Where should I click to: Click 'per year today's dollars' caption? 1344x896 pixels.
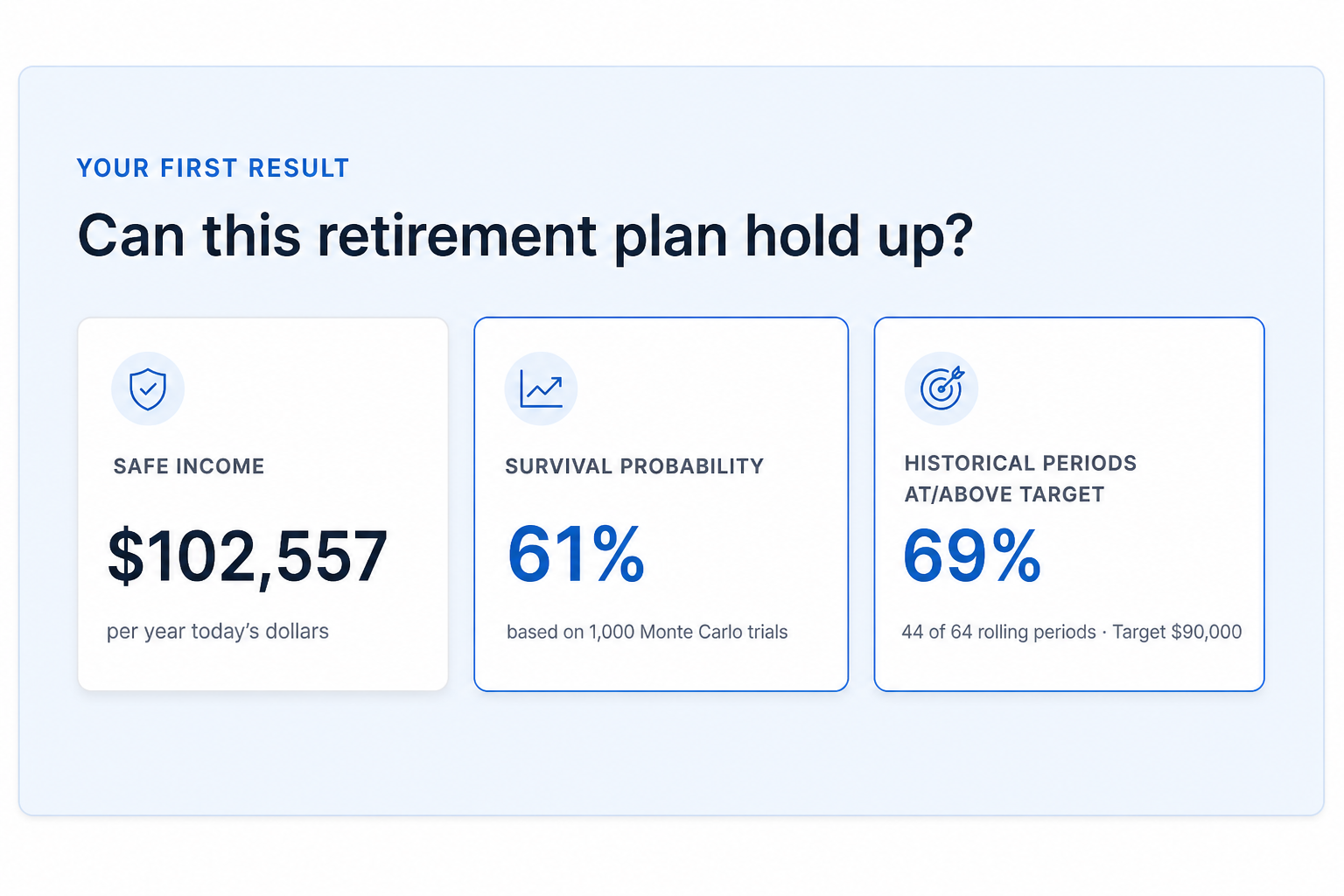tap(218, 632)
